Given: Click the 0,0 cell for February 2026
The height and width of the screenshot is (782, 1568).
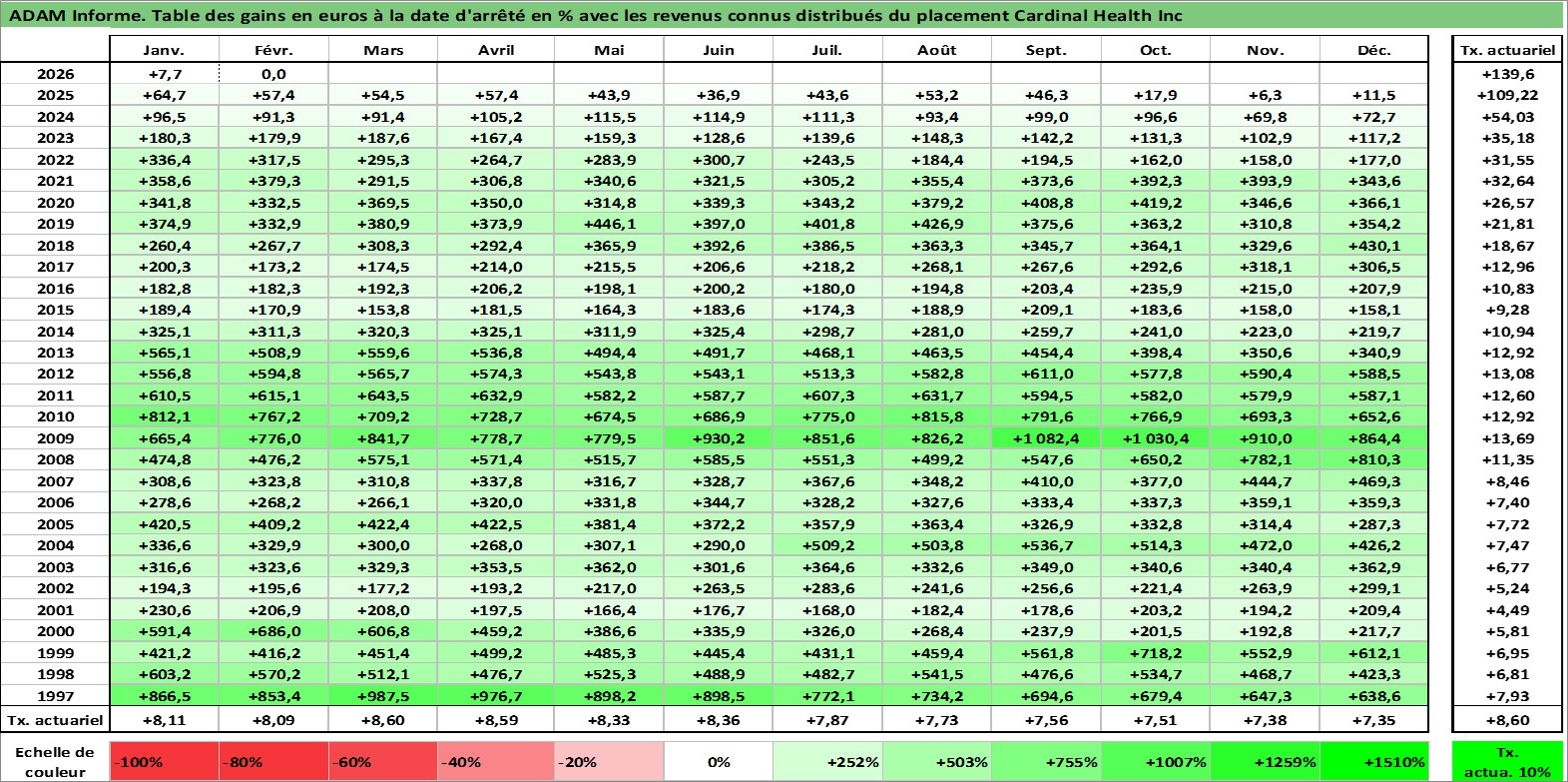Looking at the screenshot, I should pos(273,74).
